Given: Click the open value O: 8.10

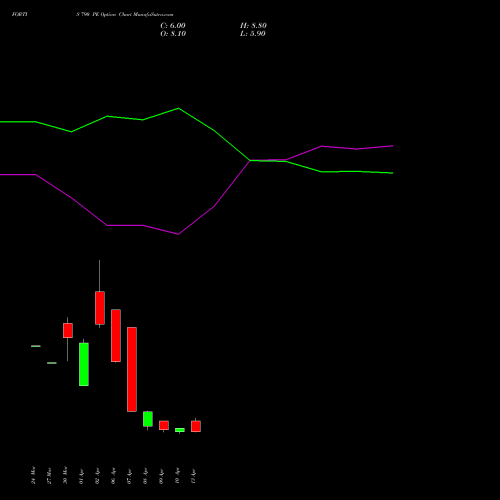Looking at the screenshot, I should point(173,34).
